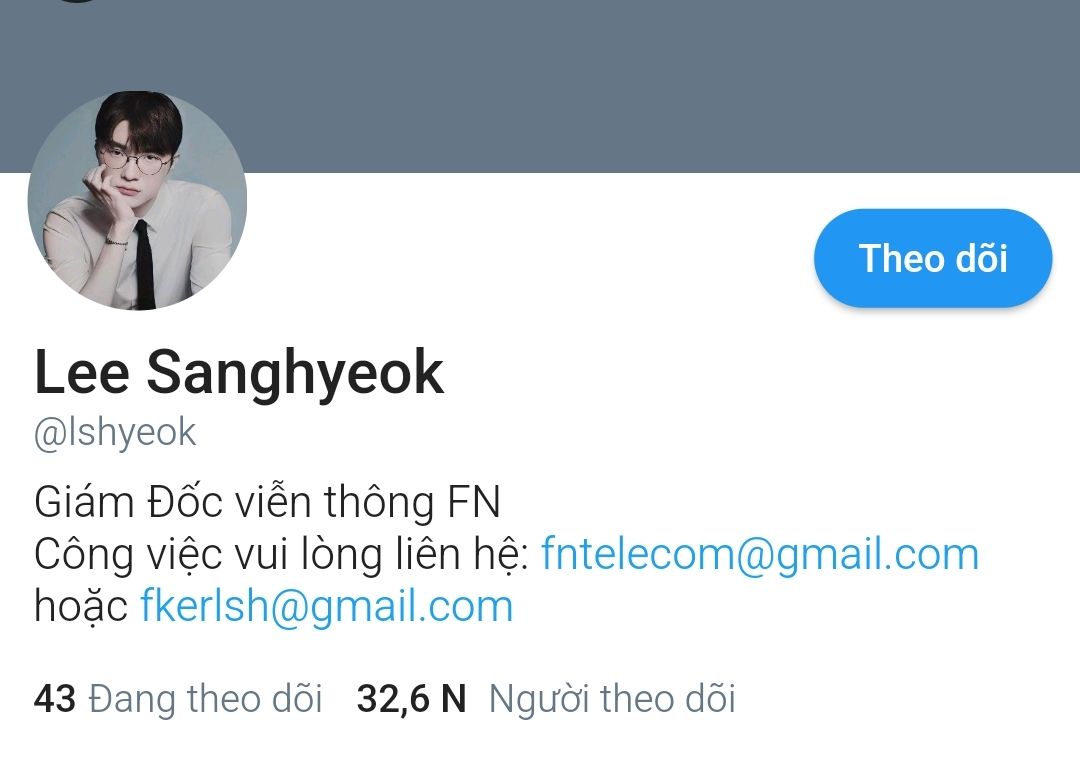View the 43 Đang theo dõi list
This screenshot has width=1080, height=775.
pyautogui.click(x=178, y=699)
